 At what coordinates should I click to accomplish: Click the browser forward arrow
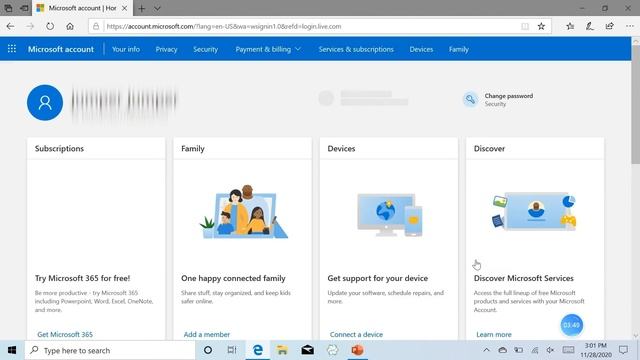point(30,26)
